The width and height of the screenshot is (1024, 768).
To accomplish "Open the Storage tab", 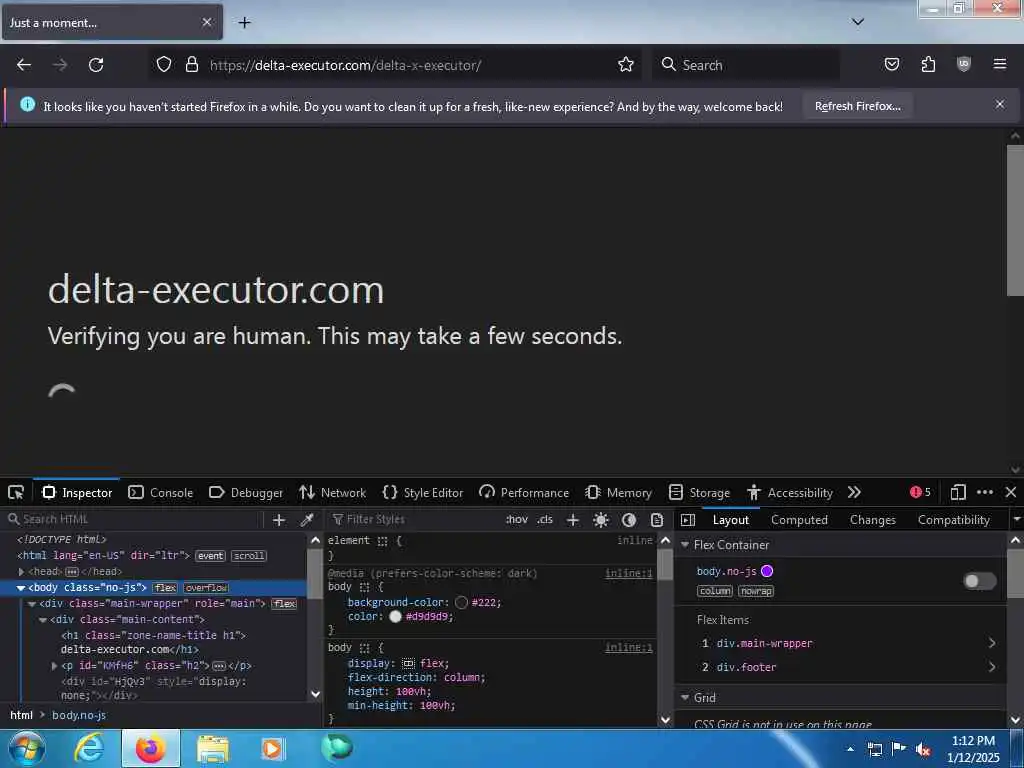I will (x=700, y=492).
